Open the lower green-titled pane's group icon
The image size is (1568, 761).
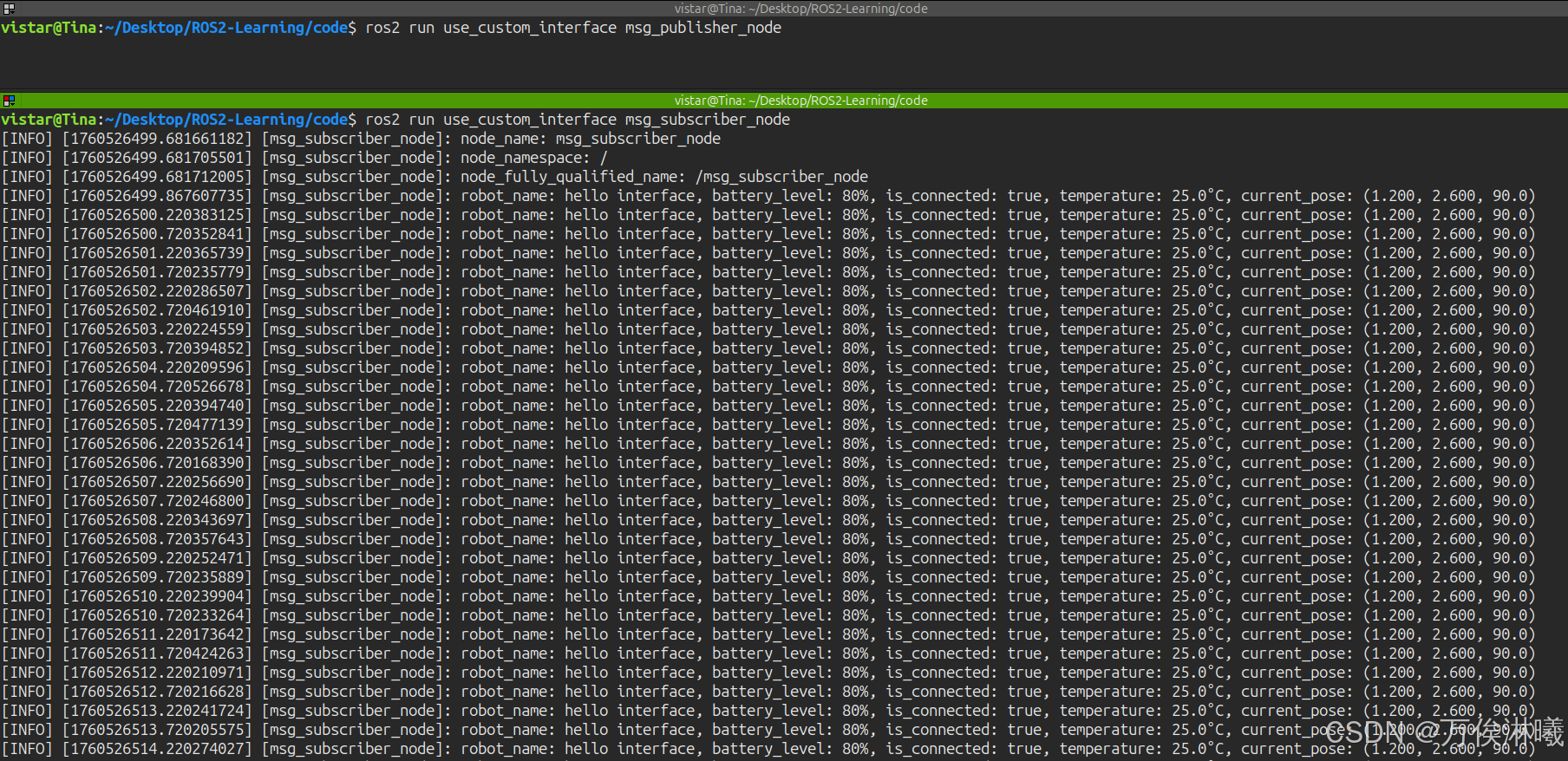(9, 101)
